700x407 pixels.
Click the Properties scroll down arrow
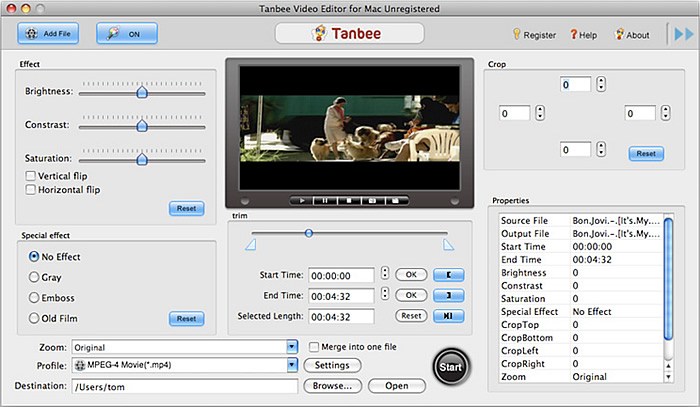pos(668,377)
